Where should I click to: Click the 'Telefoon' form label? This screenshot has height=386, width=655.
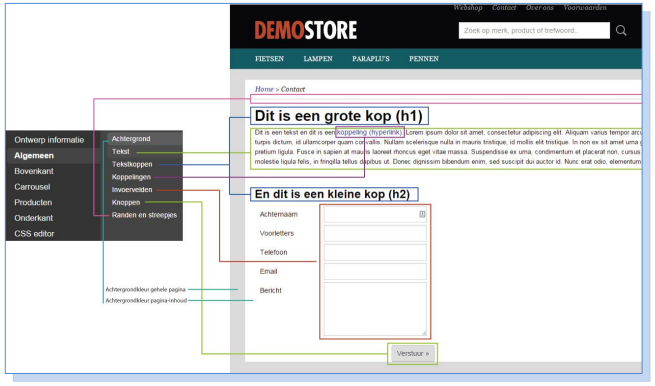click(x=273, y=252)
